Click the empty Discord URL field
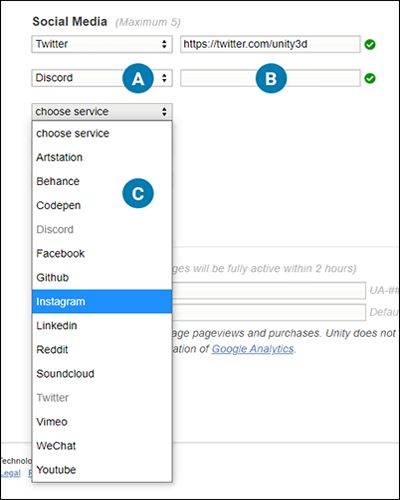 (x=270, y=78)
